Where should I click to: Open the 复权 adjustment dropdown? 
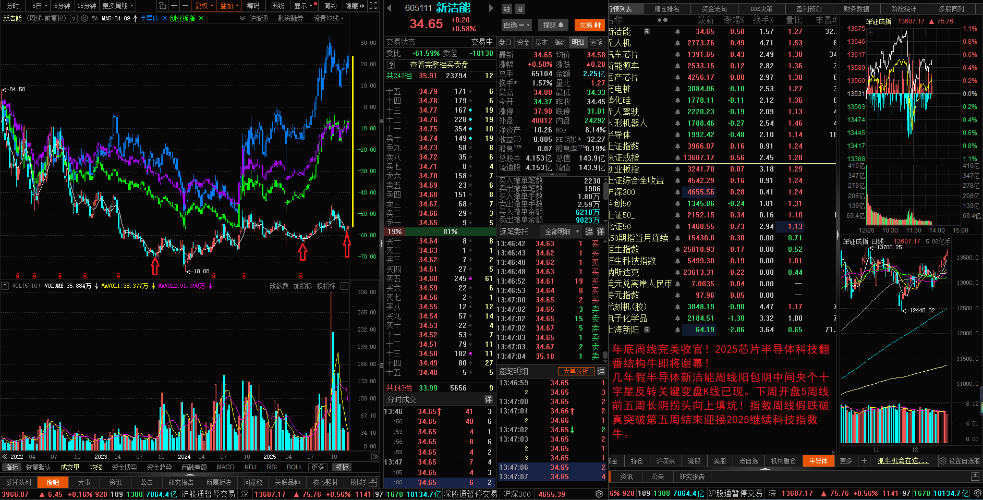[204, 6]
